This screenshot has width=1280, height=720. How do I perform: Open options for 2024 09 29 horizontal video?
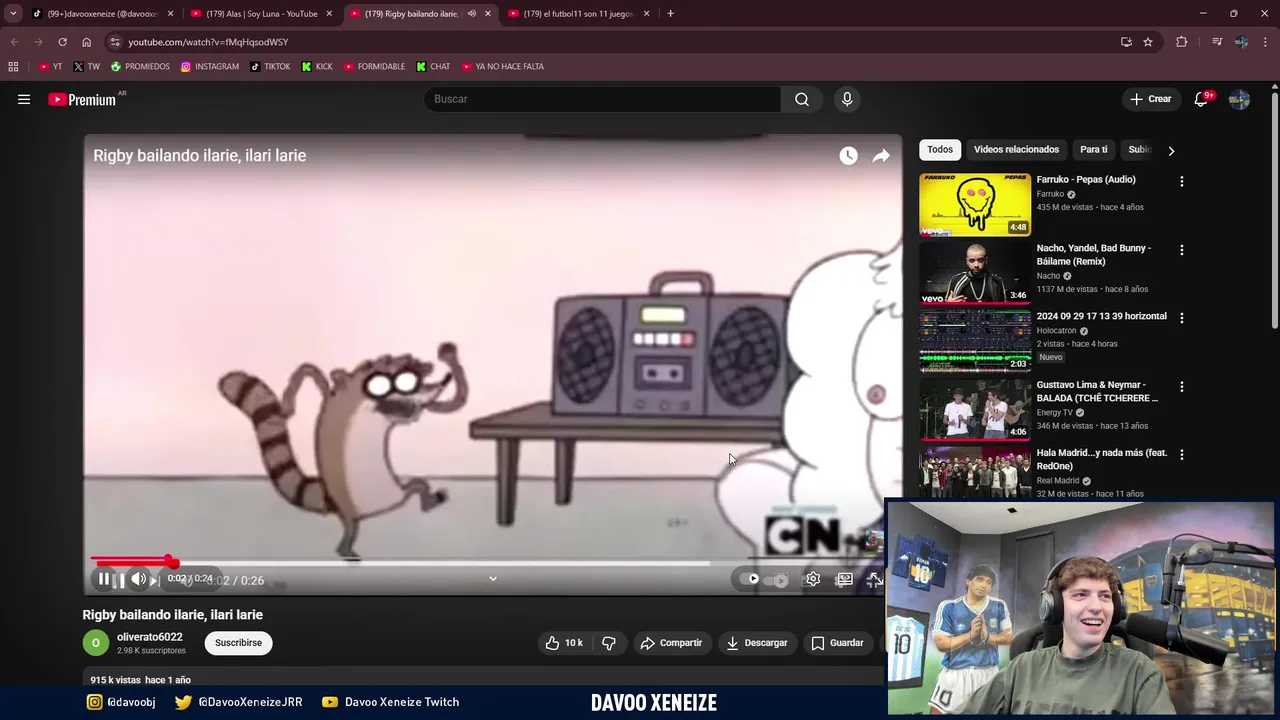[1182, 318]
